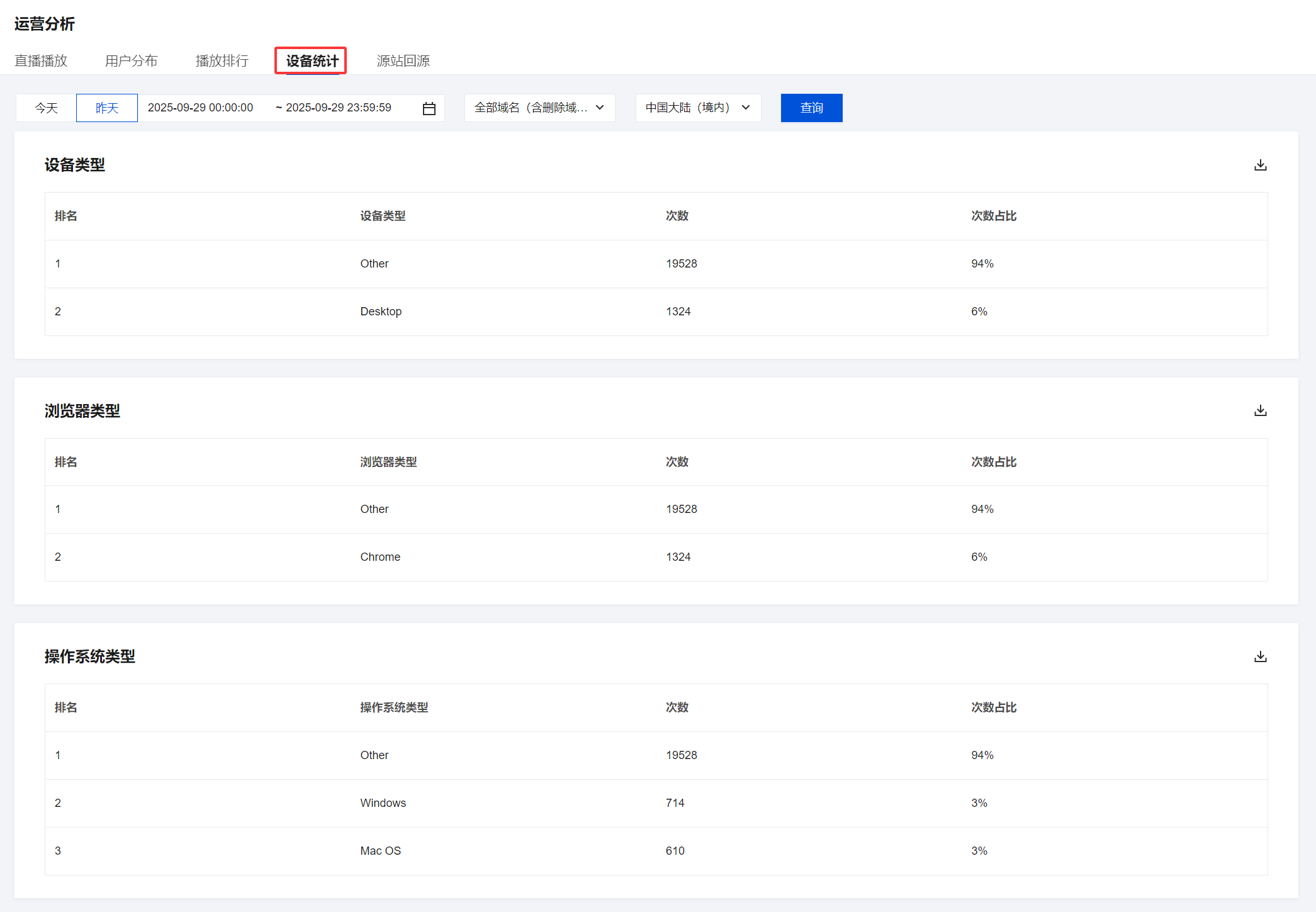Viewport: 1316px width, 912px height.
Task: Expand the 全部域名 domain dropdown
Action: pos(539,108)
